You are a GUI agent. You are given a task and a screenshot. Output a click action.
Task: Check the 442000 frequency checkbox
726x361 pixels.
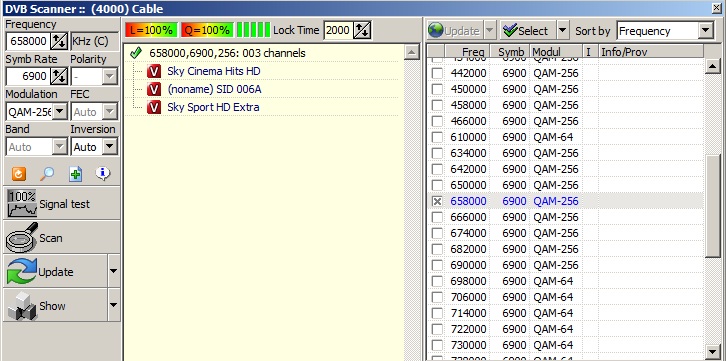437,73
